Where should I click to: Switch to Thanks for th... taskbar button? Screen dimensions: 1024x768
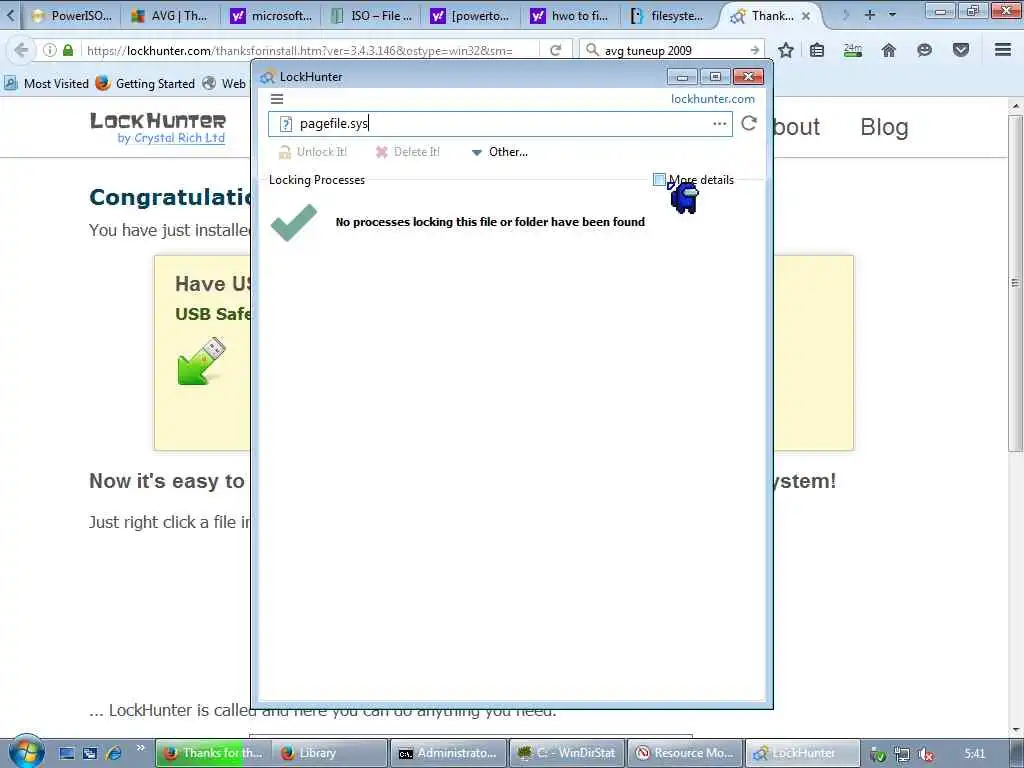pos(212,753)
